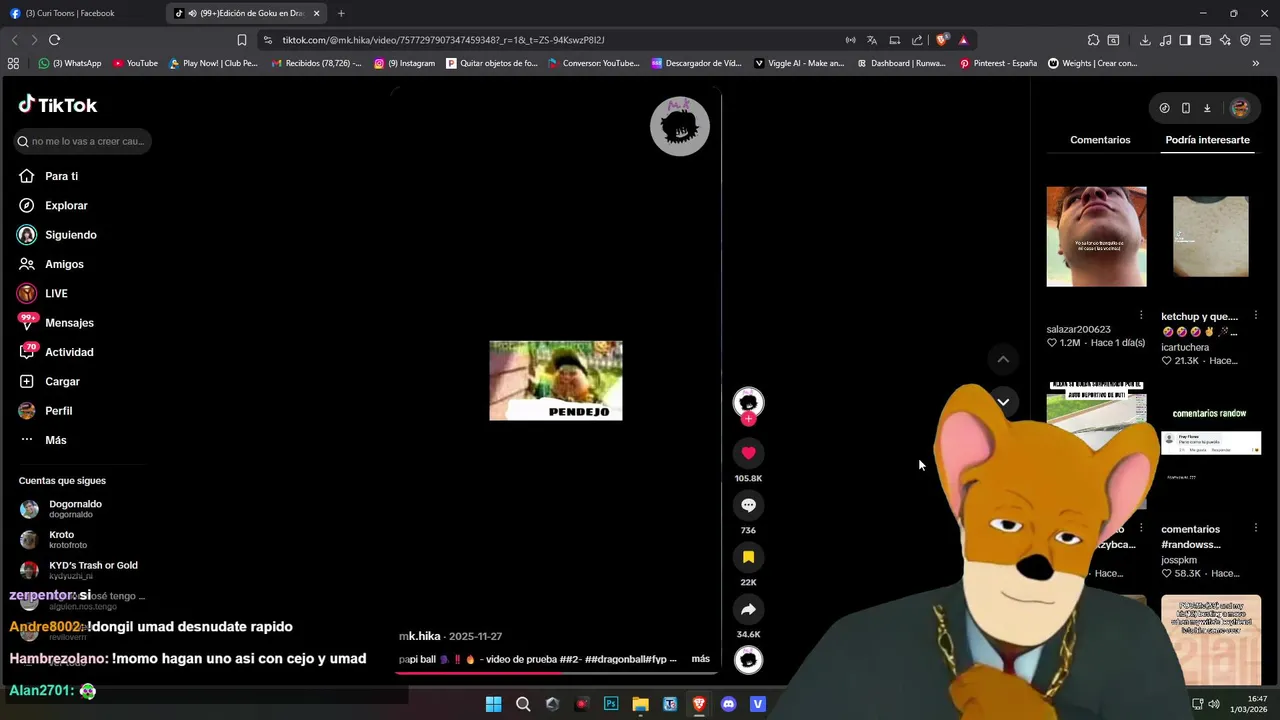
Task: Open Perfil in sidebar
Action: [45, 411]
